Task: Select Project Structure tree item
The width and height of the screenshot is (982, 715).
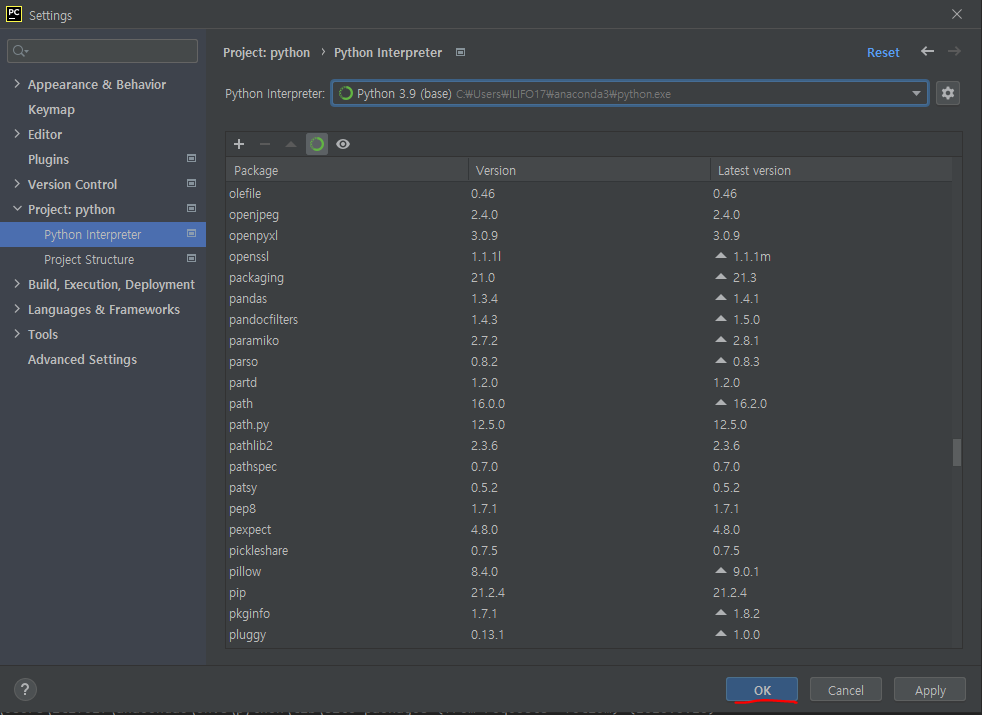Action: [89, 259]
